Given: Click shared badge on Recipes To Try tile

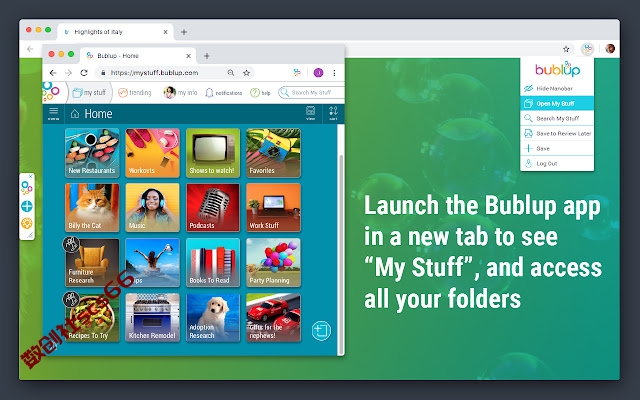Looking at the screenshot, I should tap(71, 300).
